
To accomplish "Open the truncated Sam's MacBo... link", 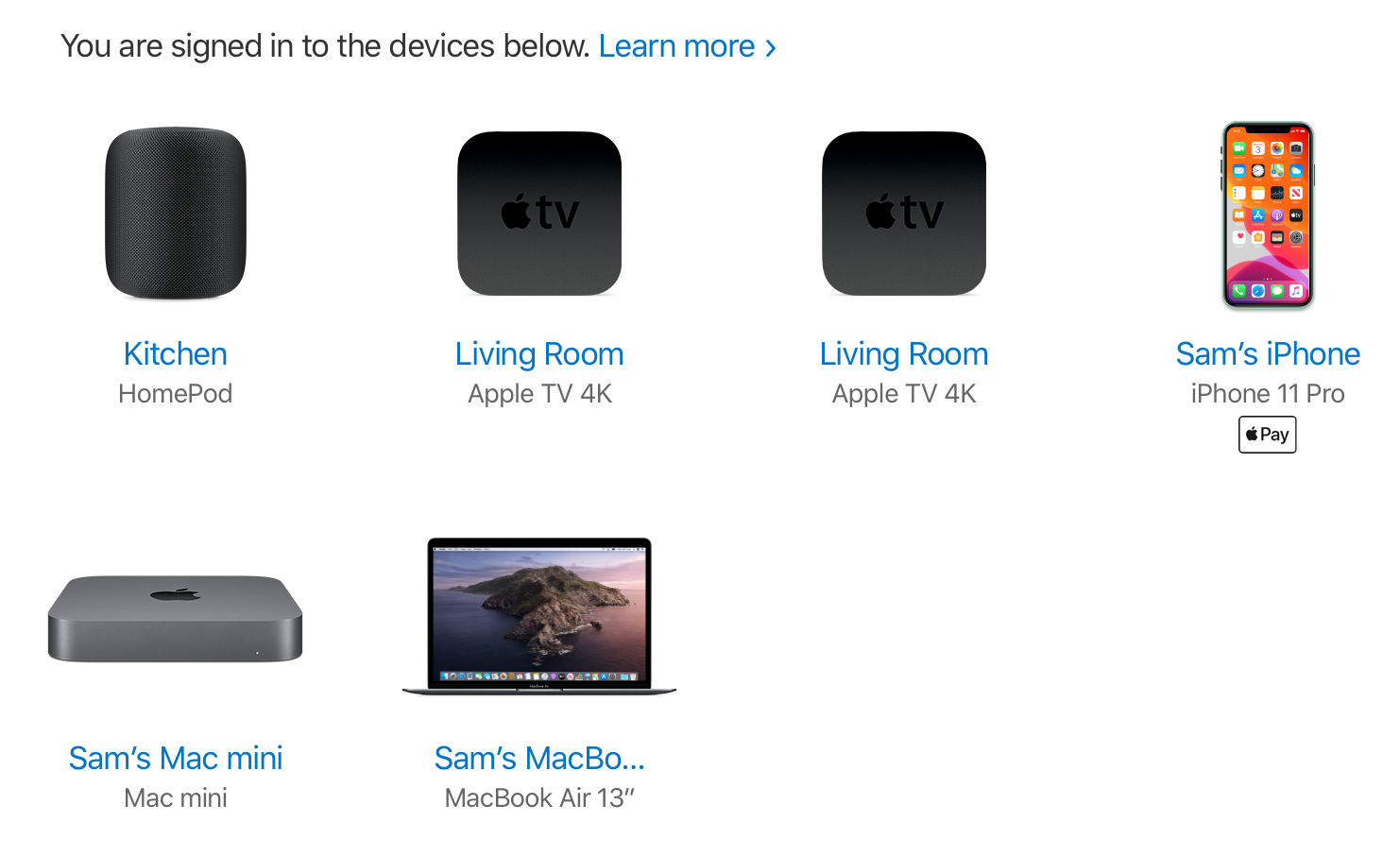I will pyautogui.click(x=539, y=759).
